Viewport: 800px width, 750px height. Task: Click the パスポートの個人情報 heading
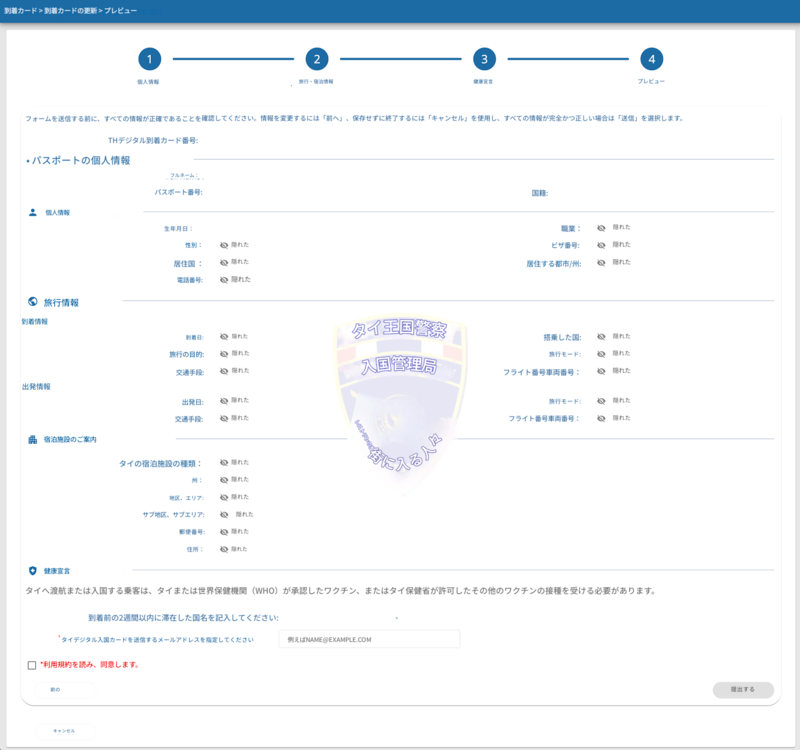point(81,160)
